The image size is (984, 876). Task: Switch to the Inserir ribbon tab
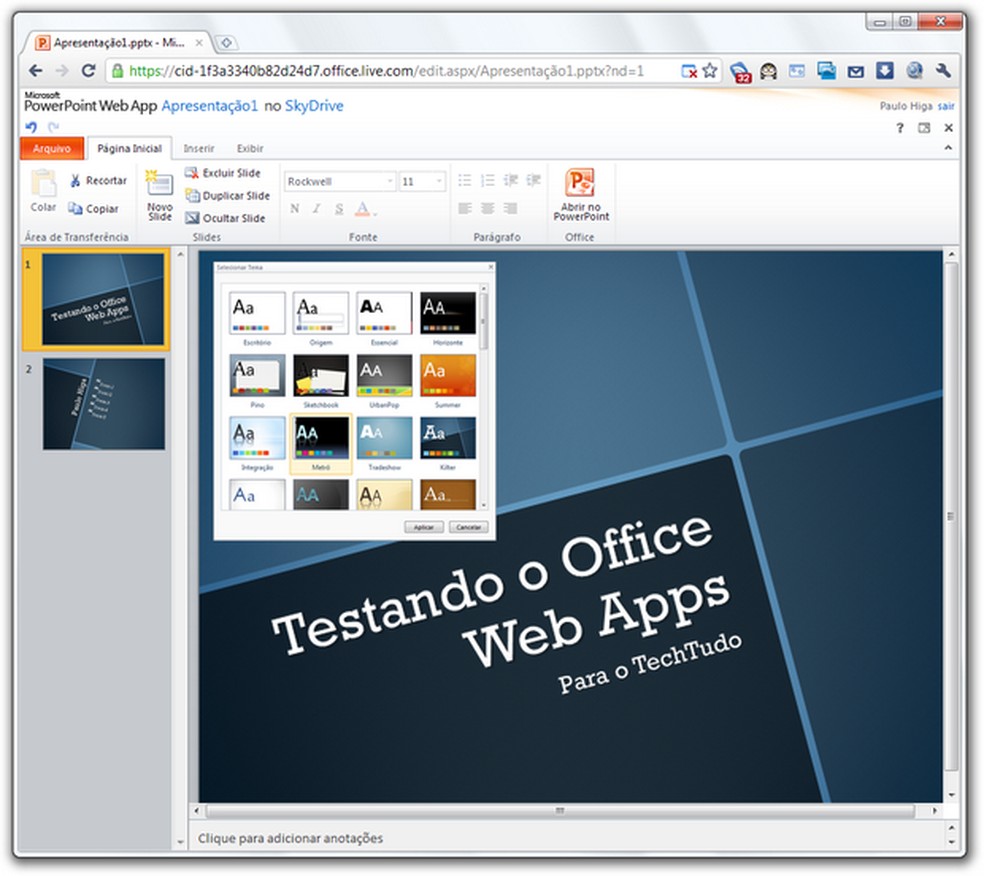(198, 148)
